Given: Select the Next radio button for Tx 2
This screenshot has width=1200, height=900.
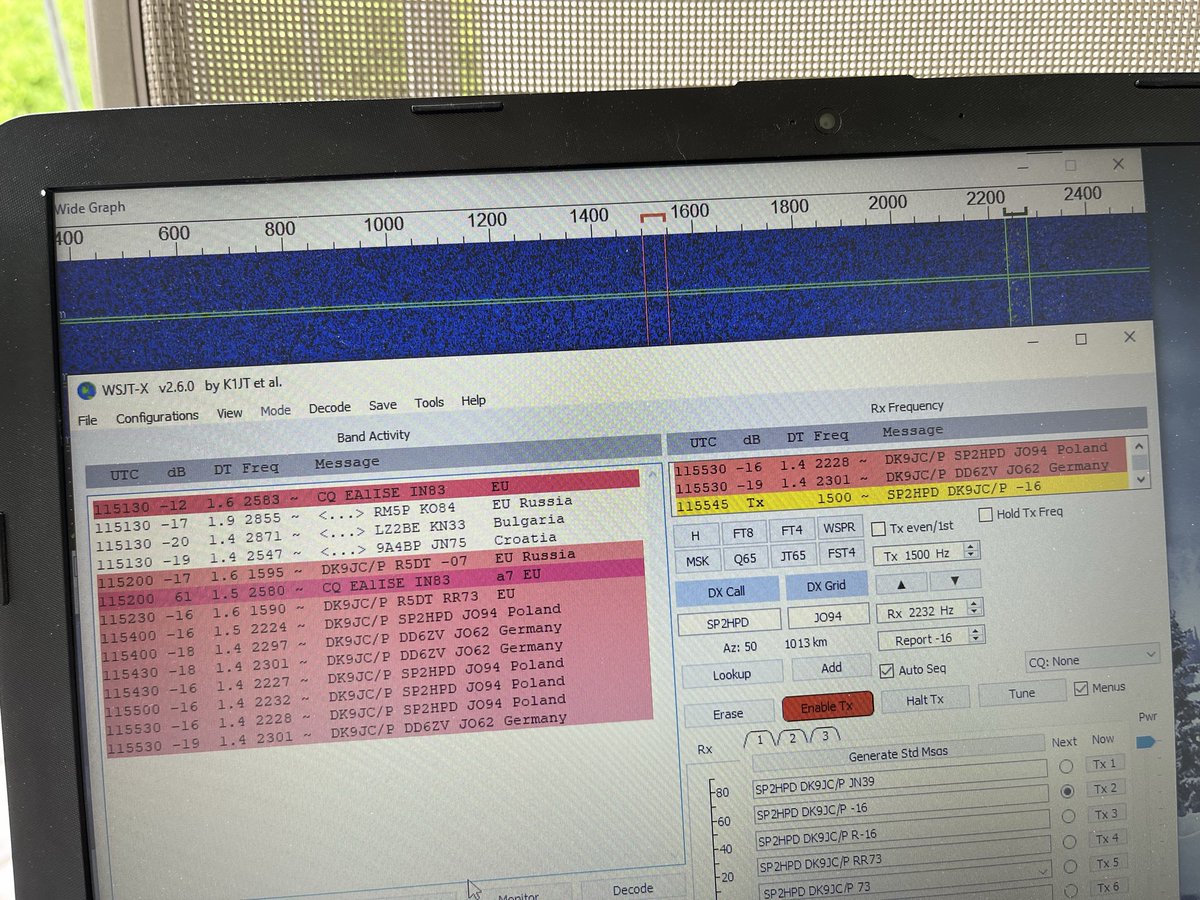Looking at the screenshot, I should 1068,790.
